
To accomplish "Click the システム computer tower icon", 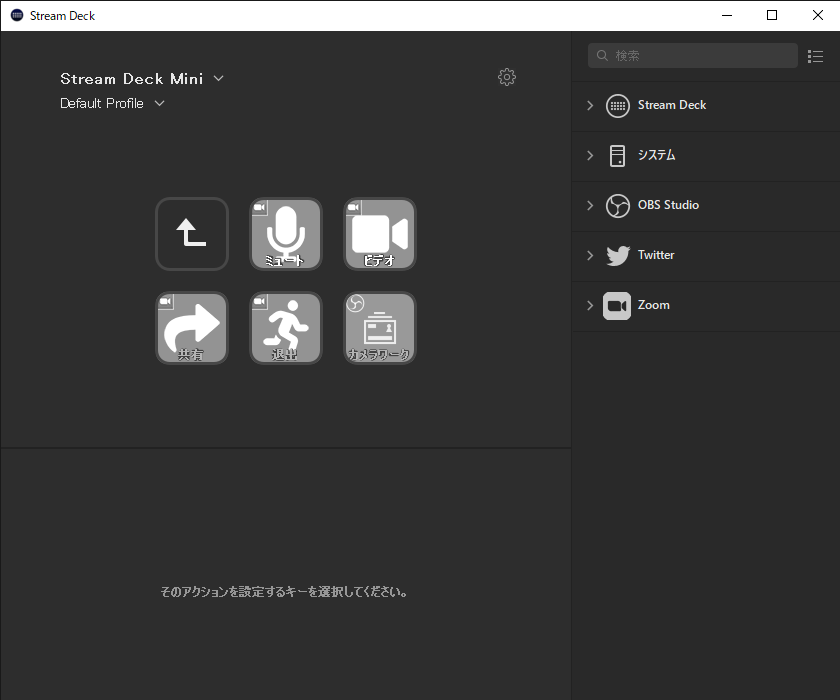I will (x=617, y=156).
